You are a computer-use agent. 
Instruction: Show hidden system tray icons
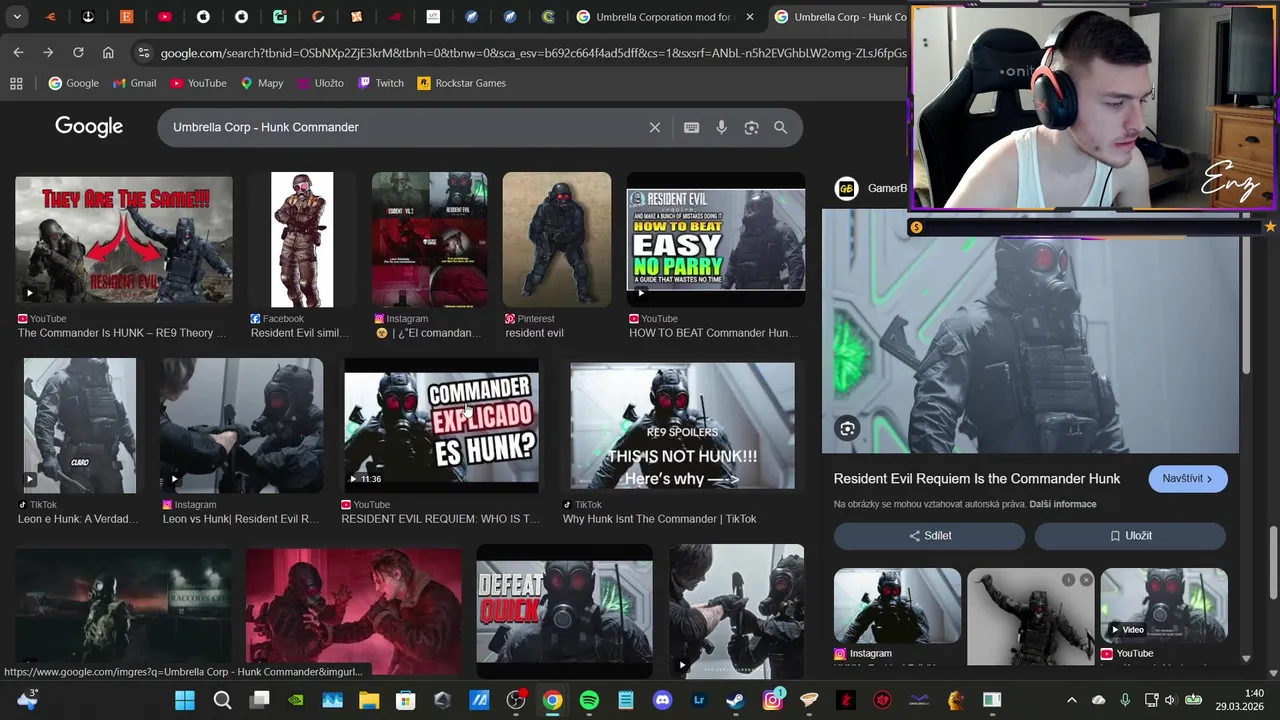point(1072,700)
